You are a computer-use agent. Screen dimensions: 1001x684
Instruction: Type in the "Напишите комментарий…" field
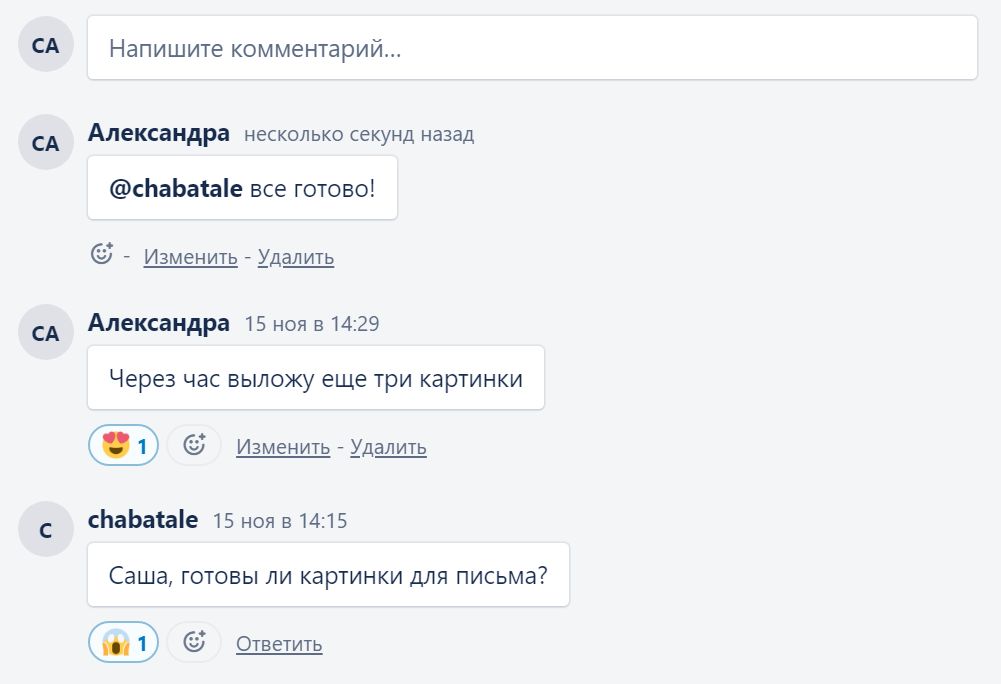(x=532, y=48)
